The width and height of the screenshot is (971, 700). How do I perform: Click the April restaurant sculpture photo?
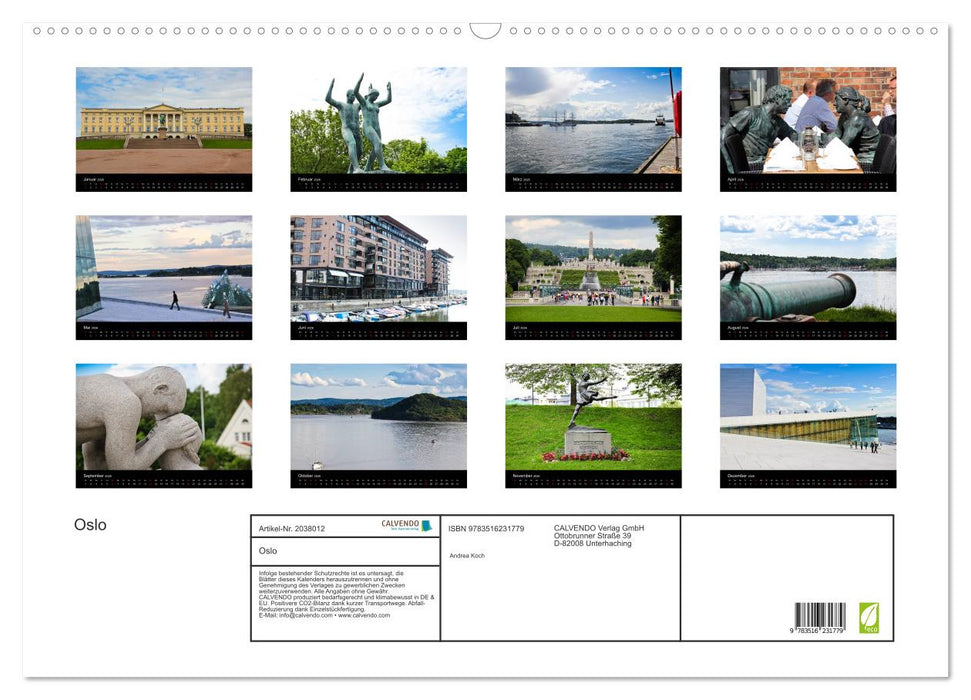click(806, 120)
